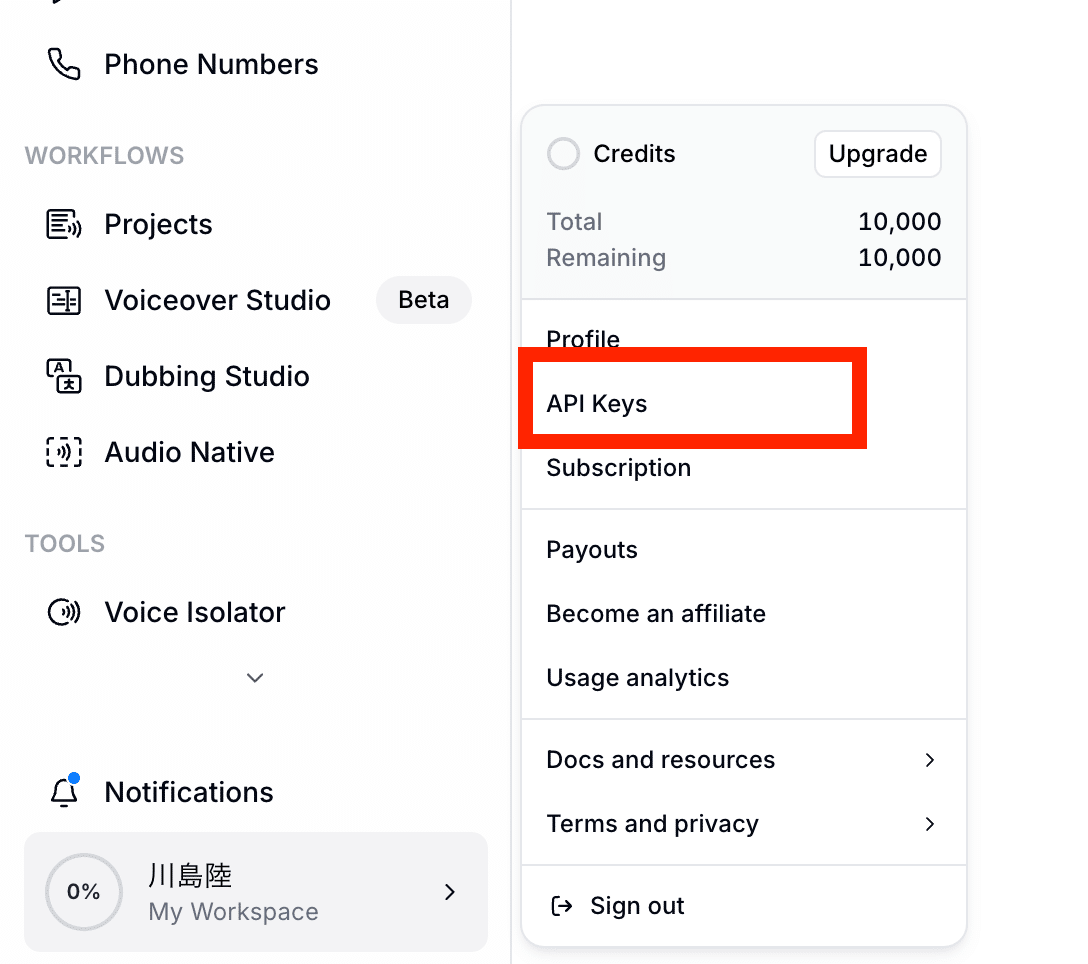
Task: Click the Sign out arrow icon
Action: pyautogui.click(x=562, y=906)
